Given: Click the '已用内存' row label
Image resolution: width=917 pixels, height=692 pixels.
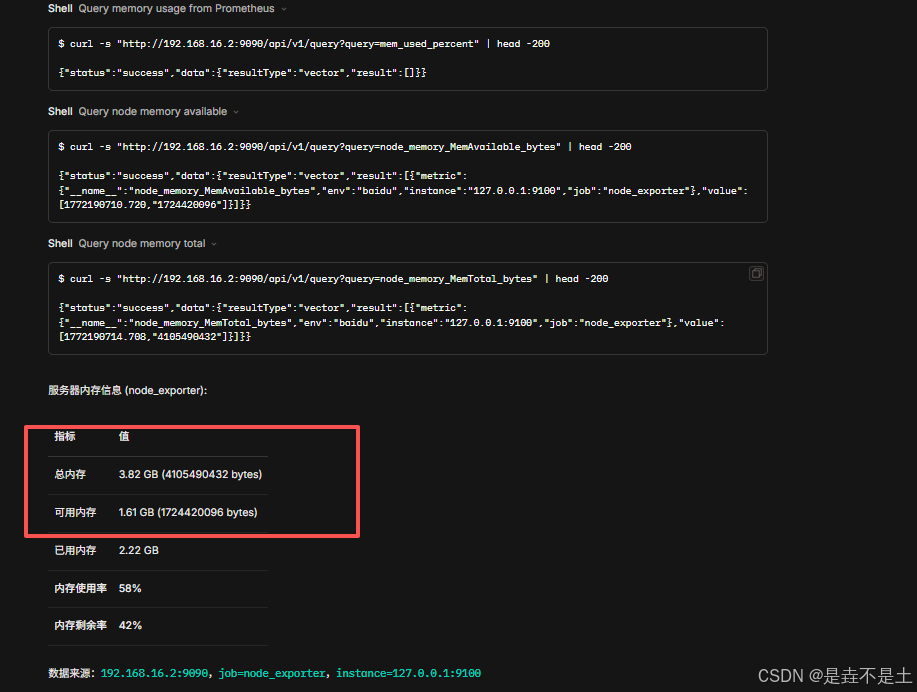Looking at the screenshot, I should [x=75, y=550].
